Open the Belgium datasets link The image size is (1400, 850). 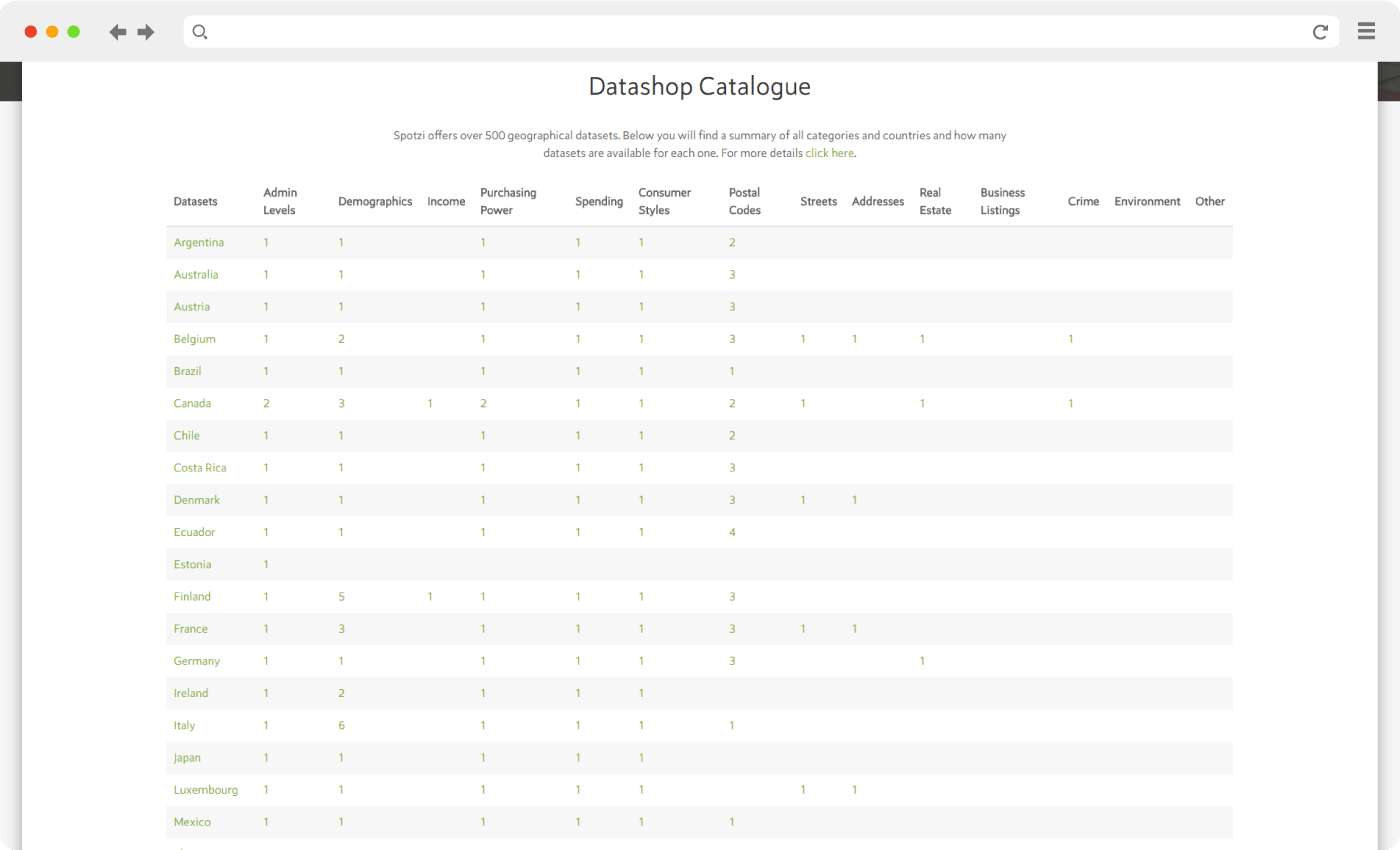click(x=195, y=339)
